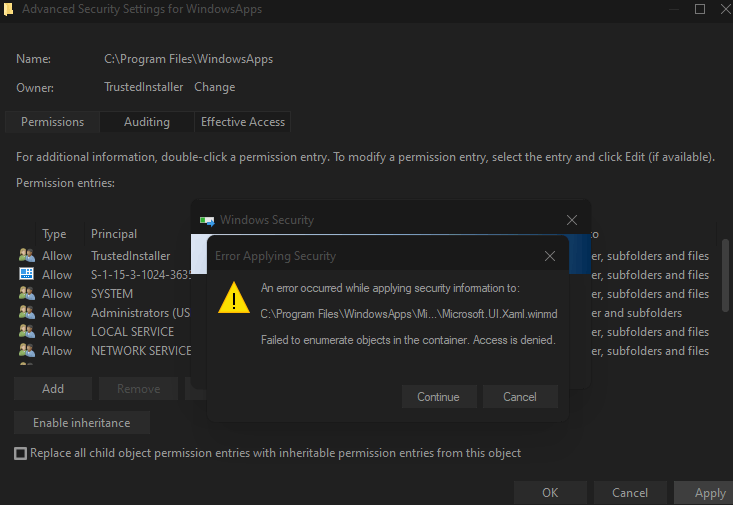The width and height of the screenshot is (733, 505).
Task: Close the Windows Security progress window
Action: [572, 220]
